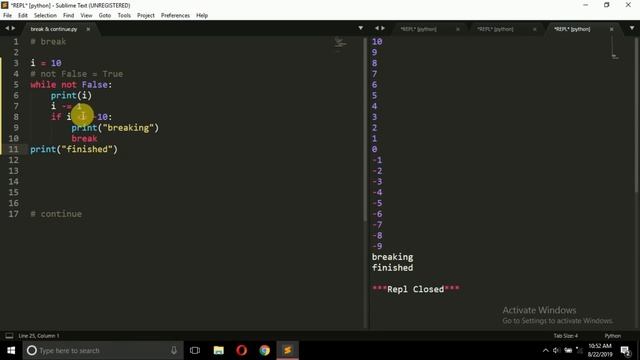Close the active third REPL tab
The width and height of the screenshot is (640, 360).
click(x=611, y=29)
